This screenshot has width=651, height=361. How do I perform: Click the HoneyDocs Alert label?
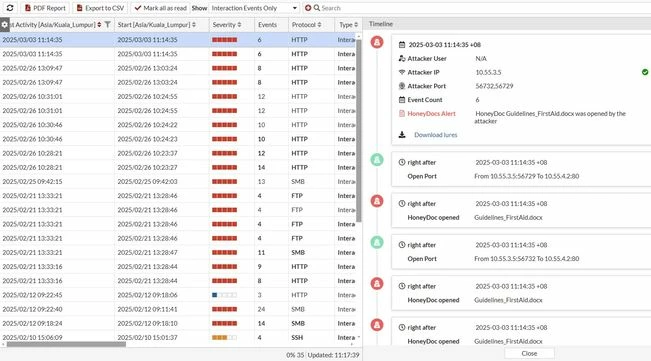click(x=431, y=114)
